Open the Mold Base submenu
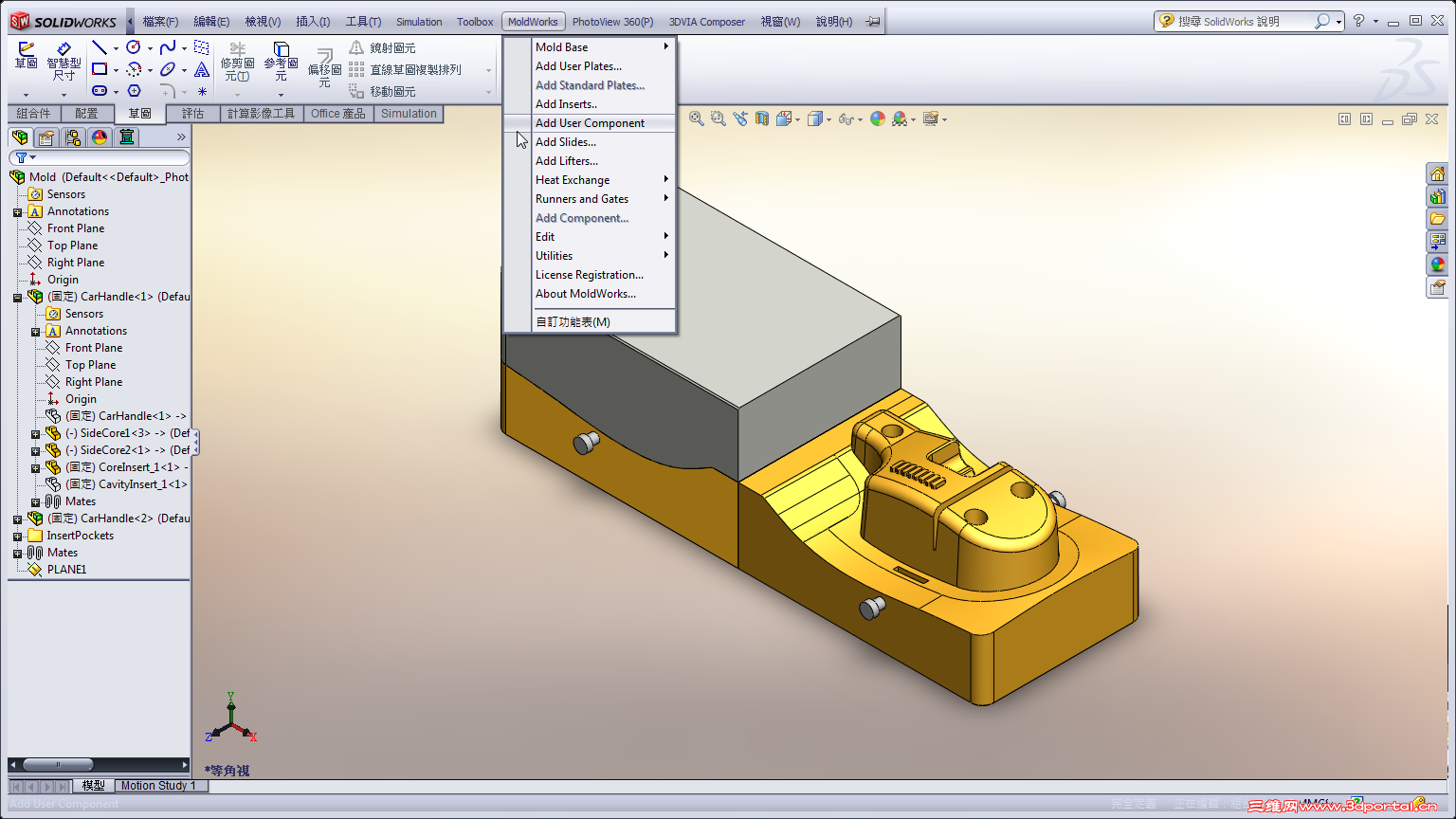Viewport: 1456px width, 819px height. pyautogui.click(x=590, y=47)
